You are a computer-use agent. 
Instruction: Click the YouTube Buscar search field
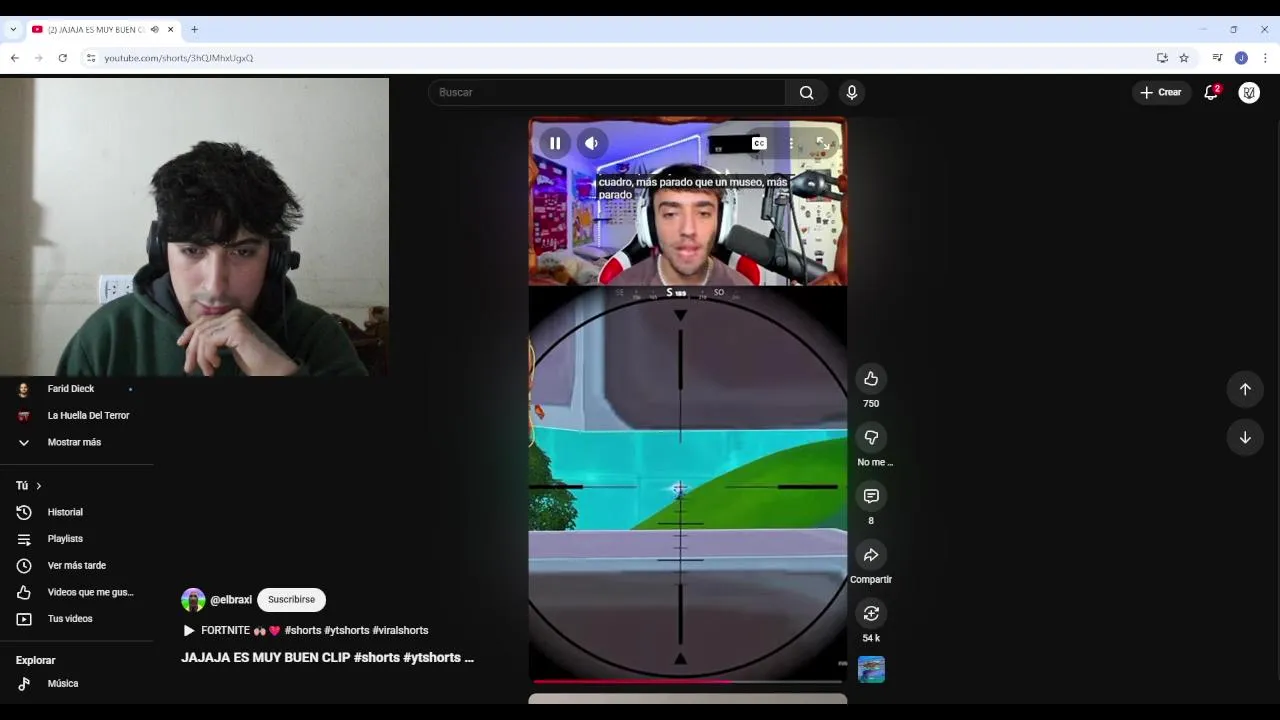[x=607, y=92]
